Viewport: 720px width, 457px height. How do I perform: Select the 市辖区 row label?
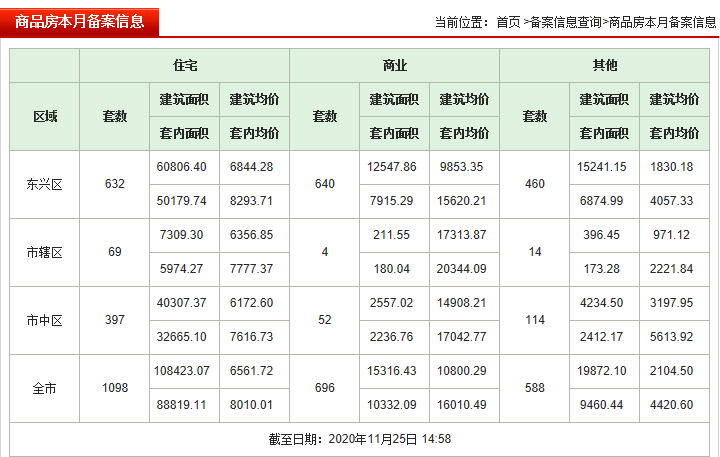coord(45,252)
